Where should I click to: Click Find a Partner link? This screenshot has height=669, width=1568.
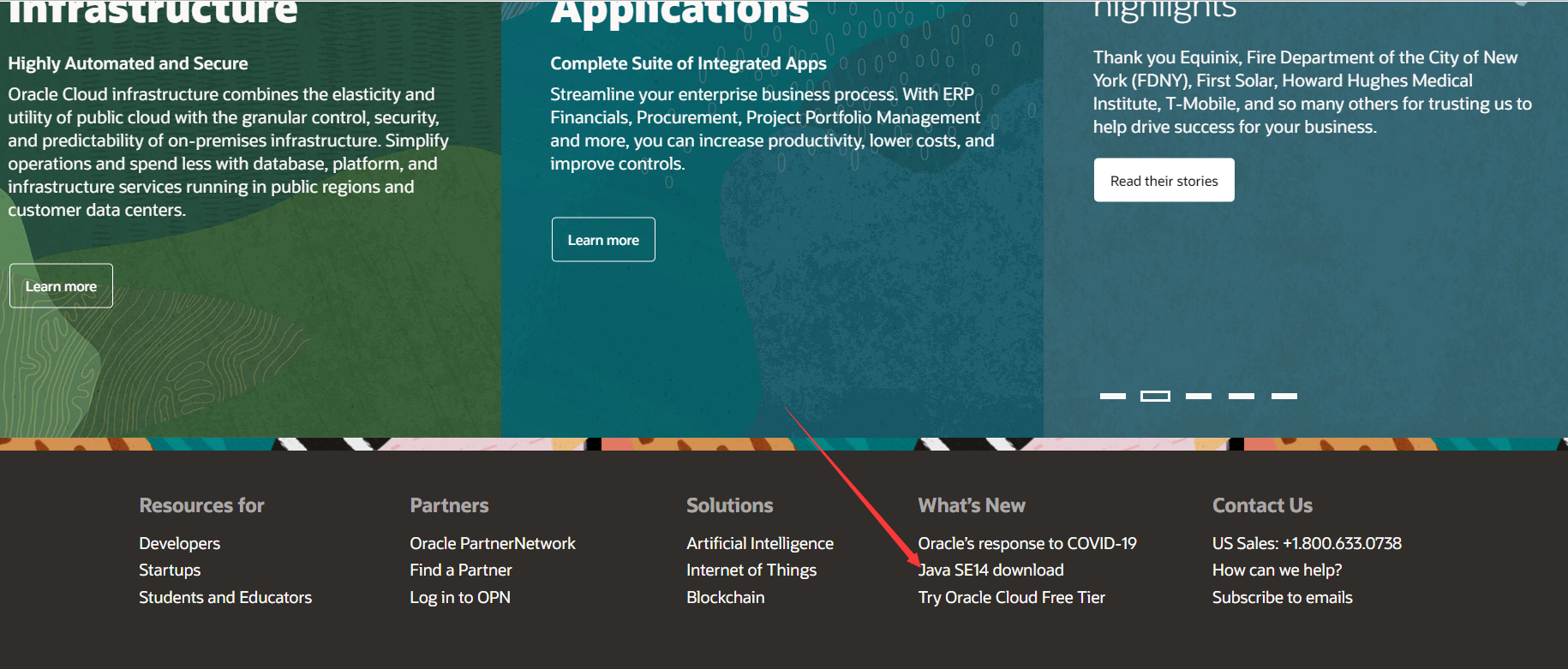(461, 570)
